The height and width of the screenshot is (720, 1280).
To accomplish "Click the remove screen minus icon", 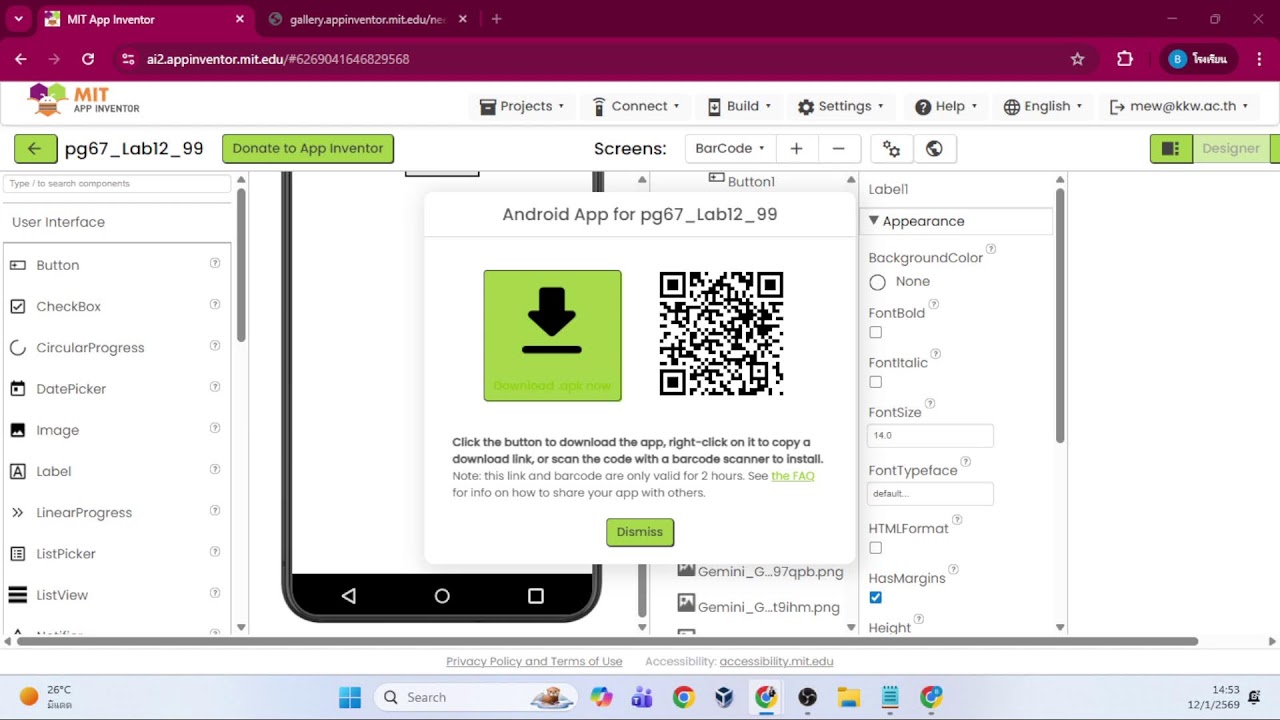I will click(x=838, y=149).
